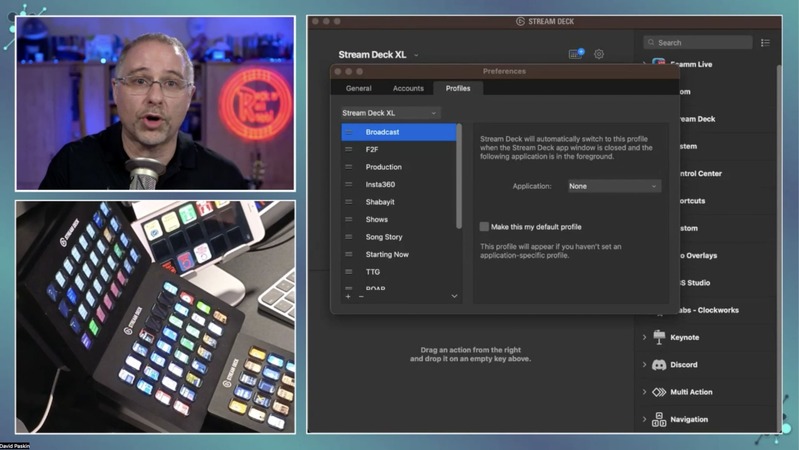
Task: Expand the Multi Action category
Action: (x=644, y=392)
